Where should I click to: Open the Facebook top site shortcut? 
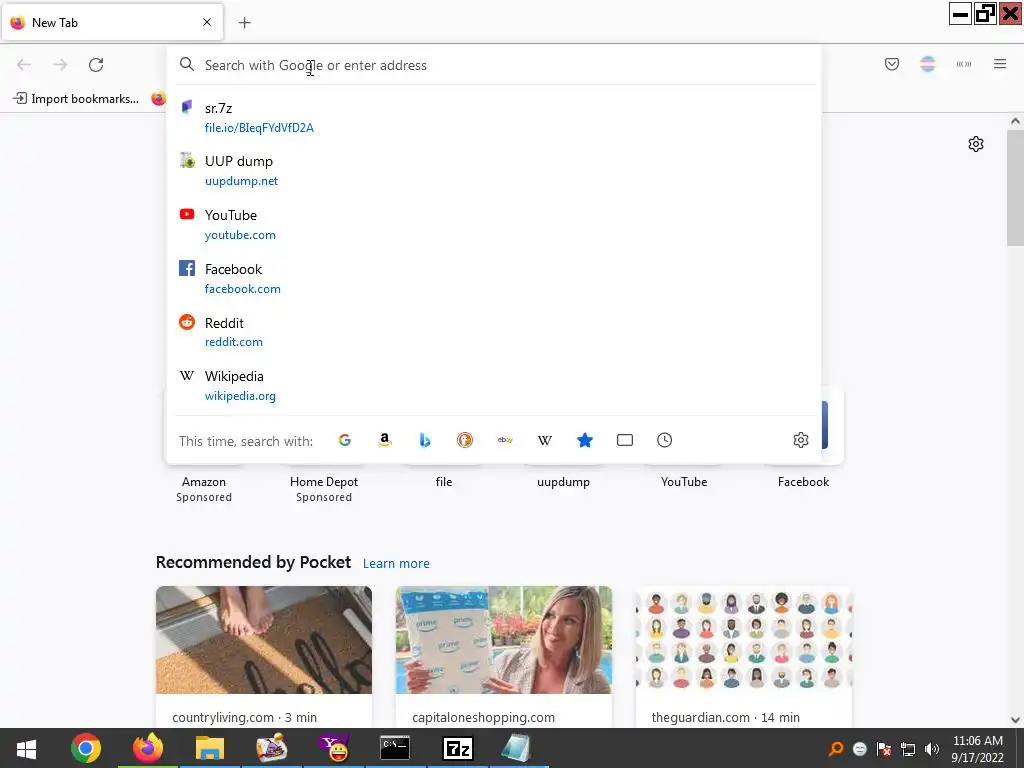click(803, 482)
